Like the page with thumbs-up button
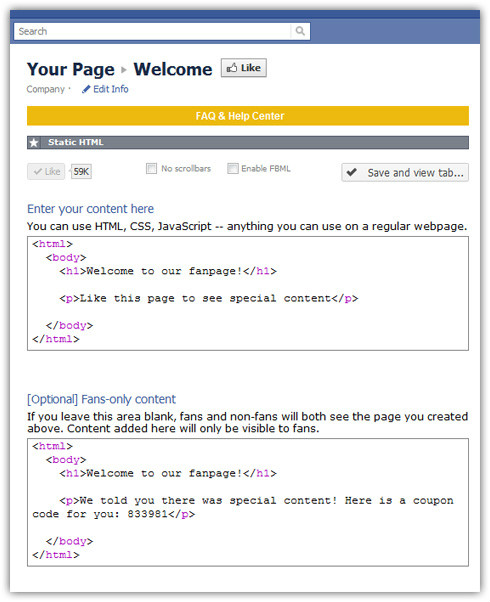 pos(243,68)
